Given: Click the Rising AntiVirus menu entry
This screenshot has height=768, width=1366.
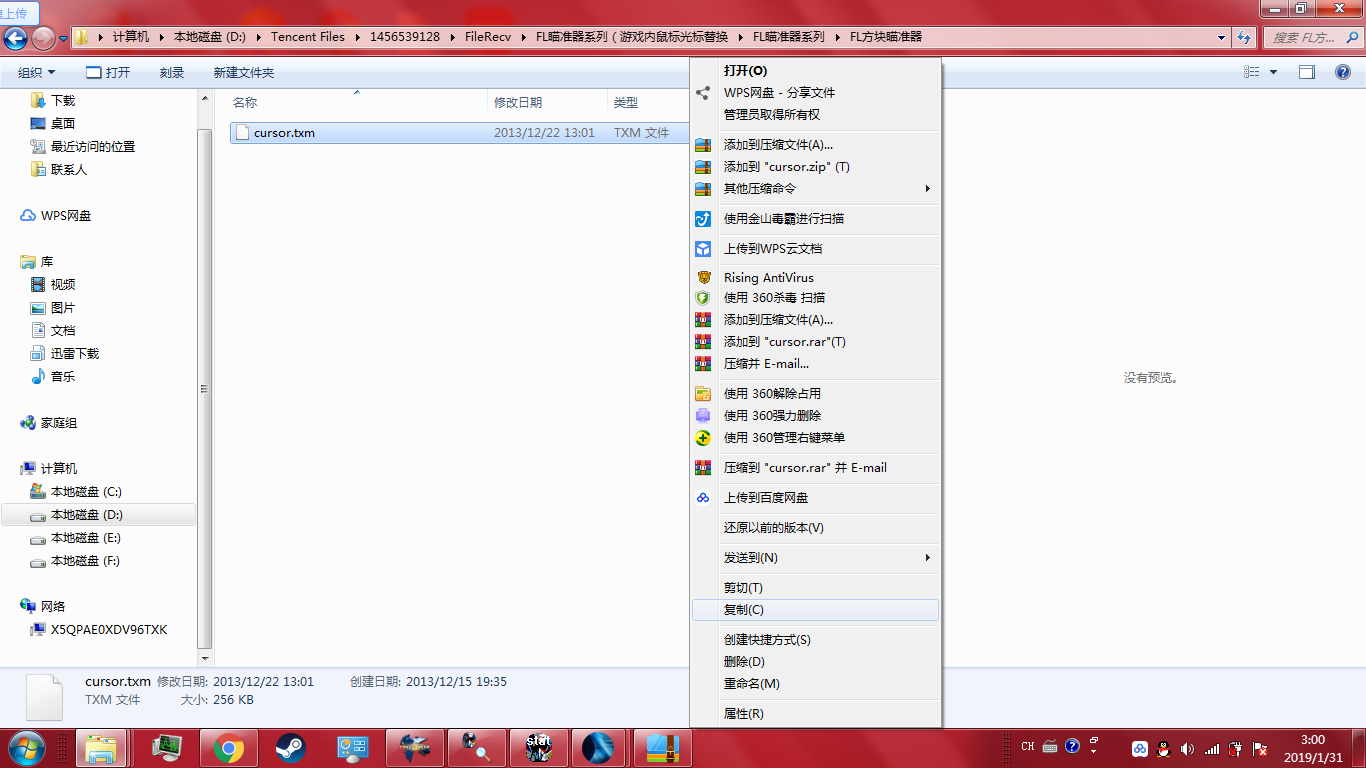Looking at the screenshot, I should tap(816, 278).
